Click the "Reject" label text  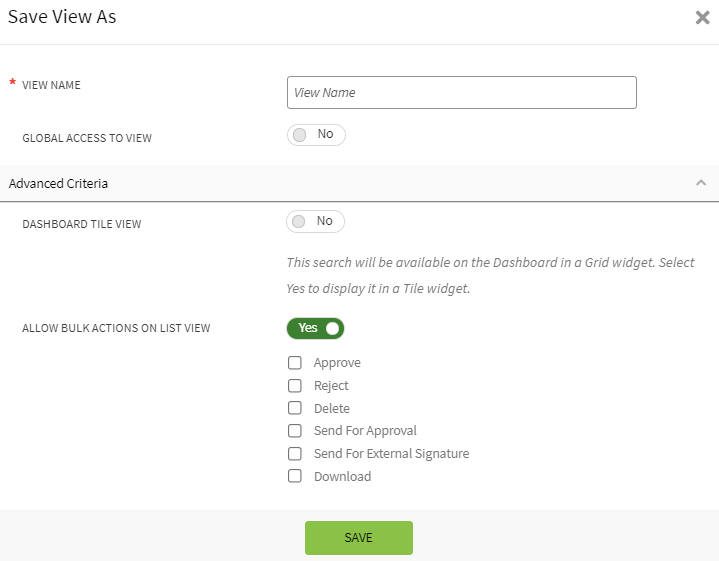coord(331,386)
